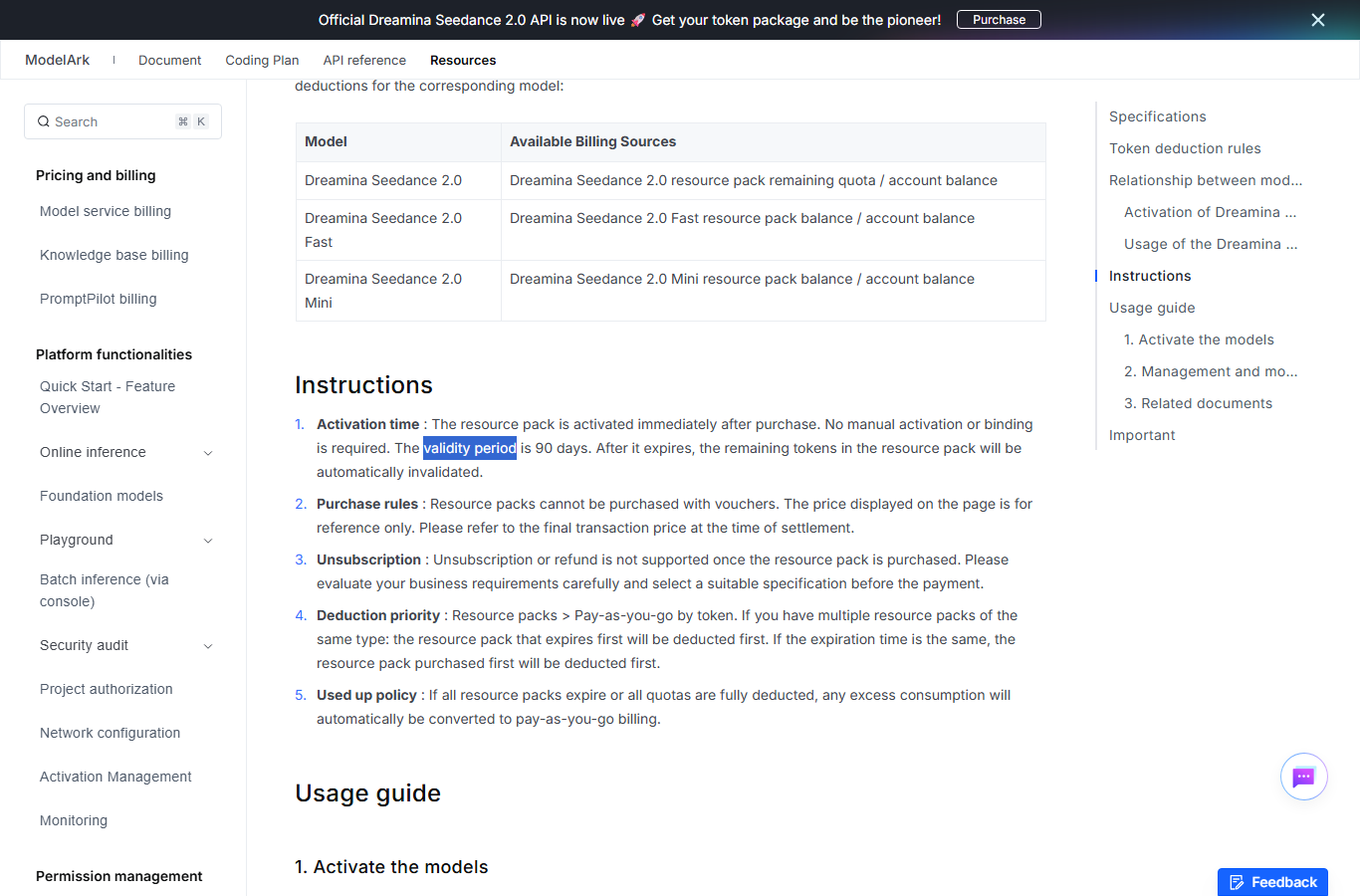Jump to Token deduction rules section
This screenshot has height=896, width=1360.
pos(1185,148)
